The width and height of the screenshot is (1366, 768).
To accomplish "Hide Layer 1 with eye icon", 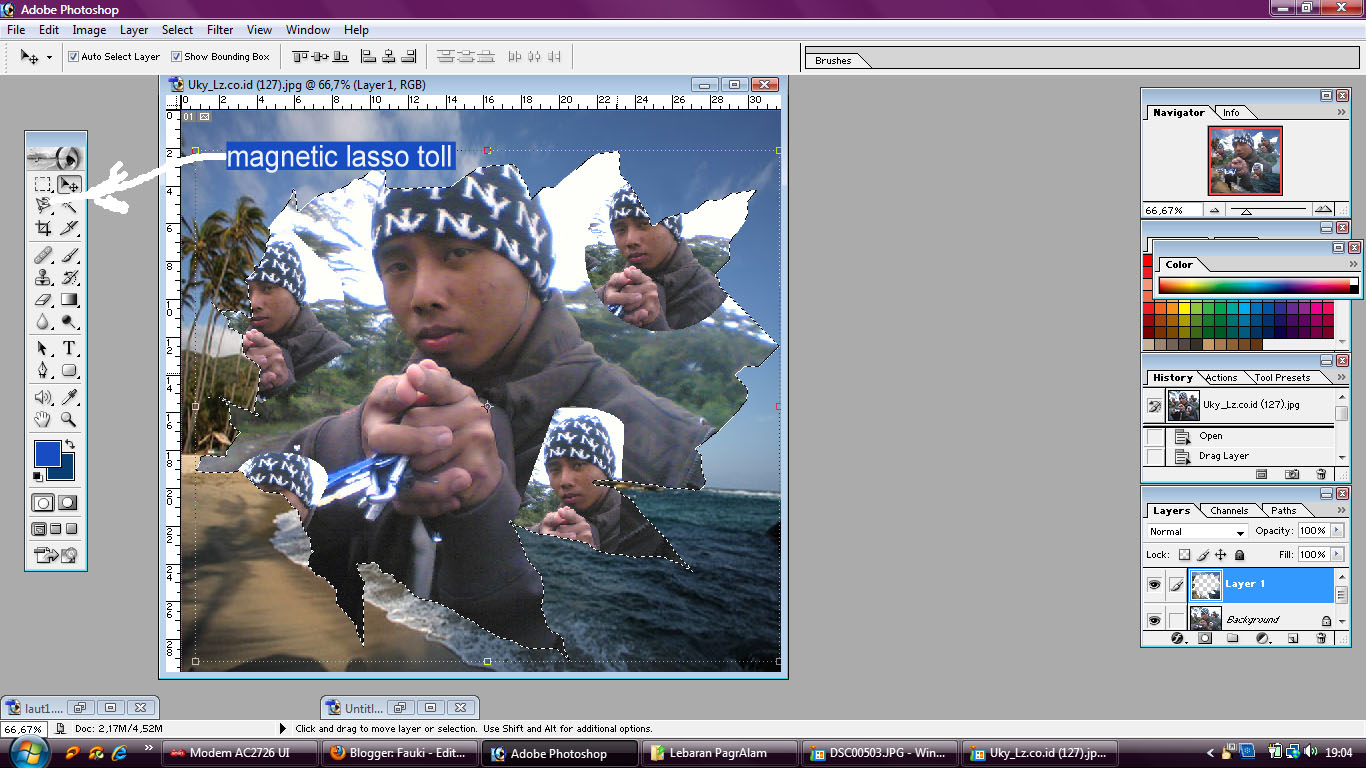I will click(x=1154, y=584).
